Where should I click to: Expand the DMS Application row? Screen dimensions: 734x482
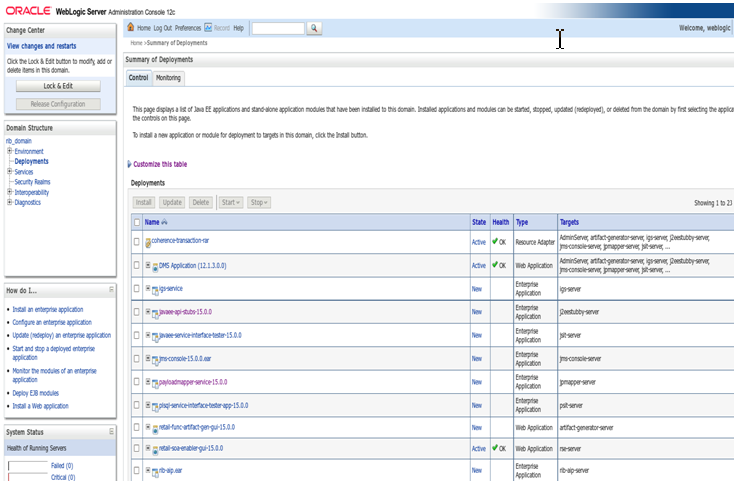[x=147, y=265]
